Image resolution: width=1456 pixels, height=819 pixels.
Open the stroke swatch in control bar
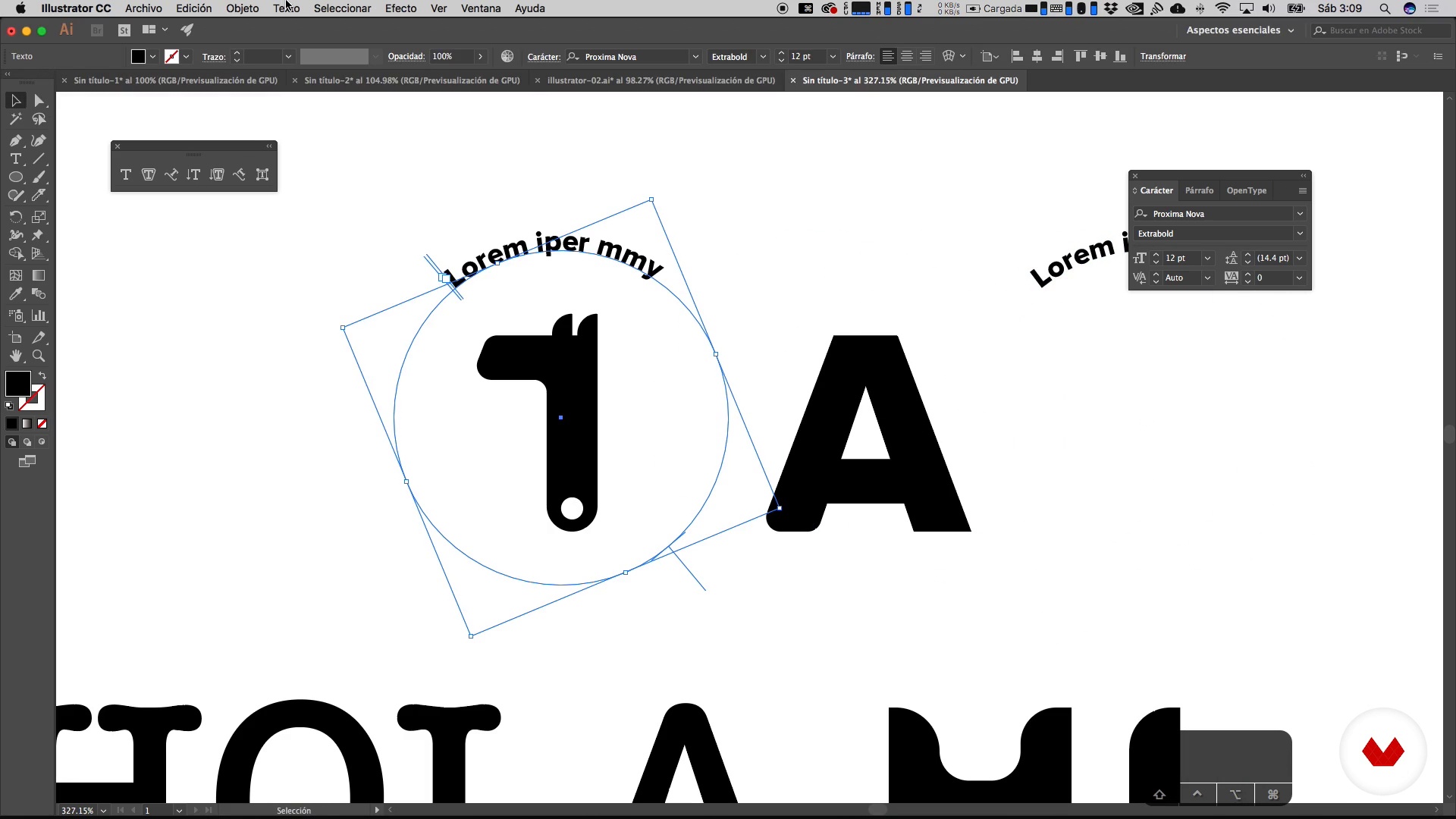point(171,56)
